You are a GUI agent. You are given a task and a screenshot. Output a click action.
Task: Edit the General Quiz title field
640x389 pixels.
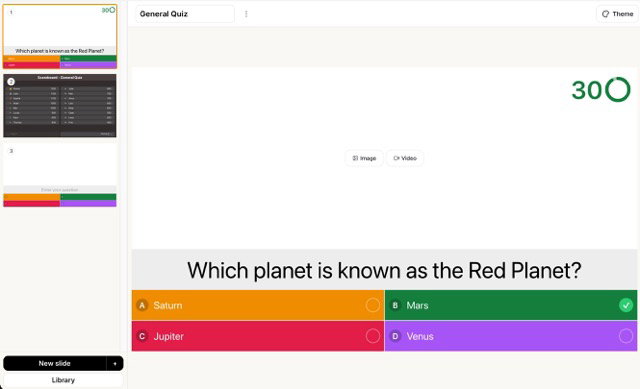[x=185, y=14]
